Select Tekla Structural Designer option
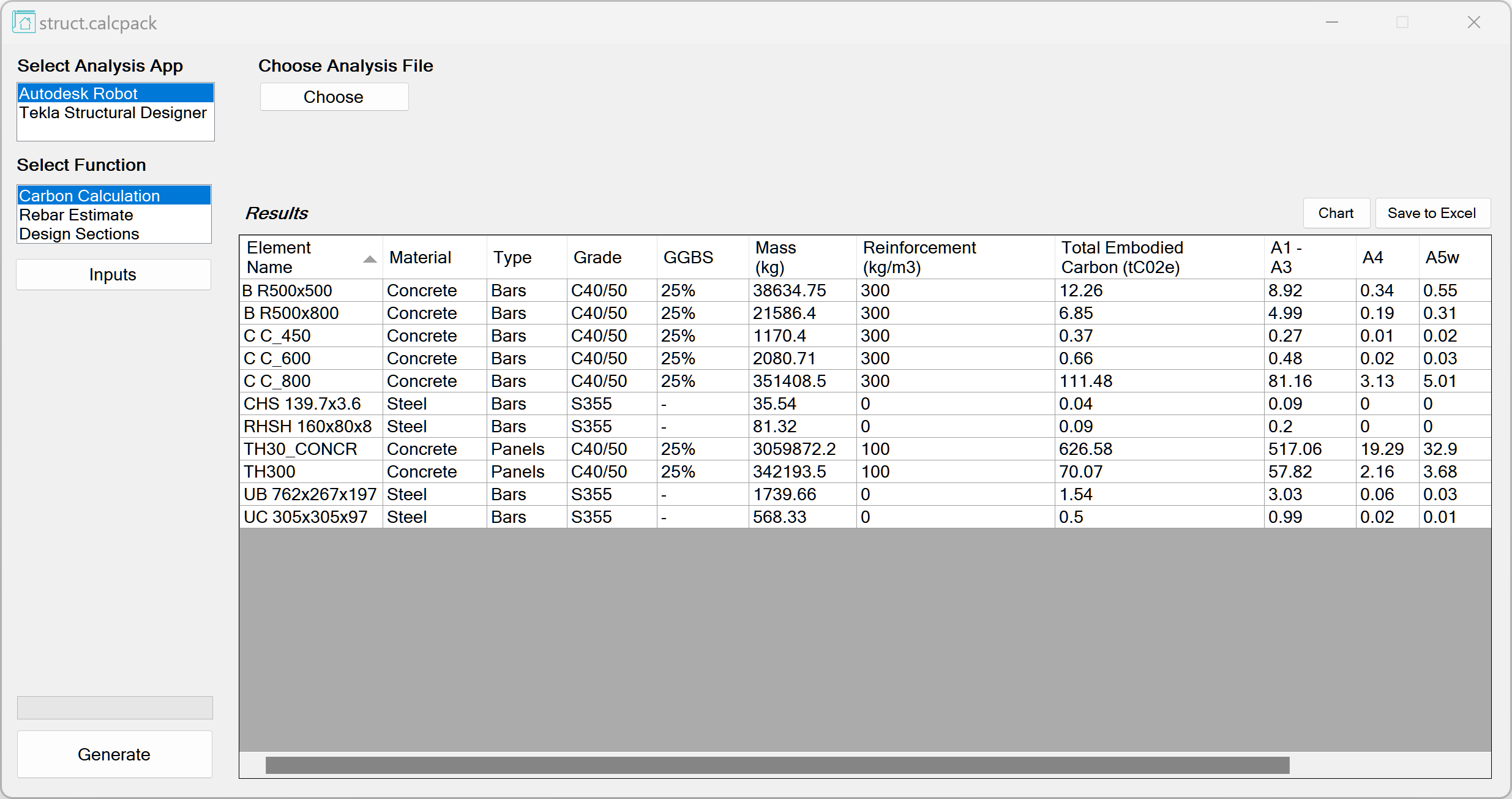The image size is (1512, 799). 114,113
